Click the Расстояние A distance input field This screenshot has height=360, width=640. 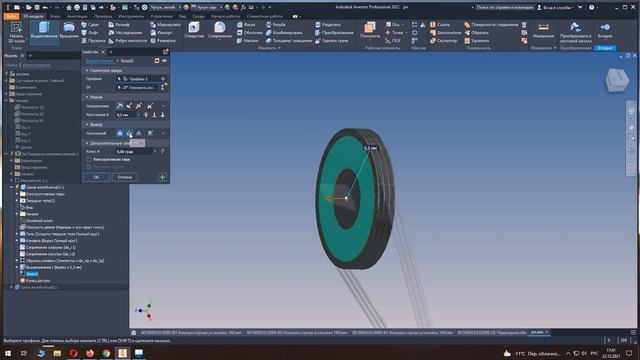pyautogui.click(x=126, y=115)
